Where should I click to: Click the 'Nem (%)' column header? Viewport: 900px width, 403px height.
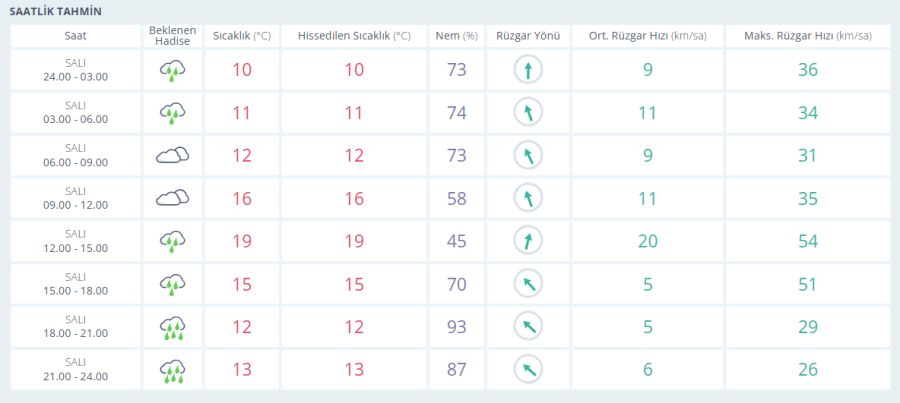456,36
